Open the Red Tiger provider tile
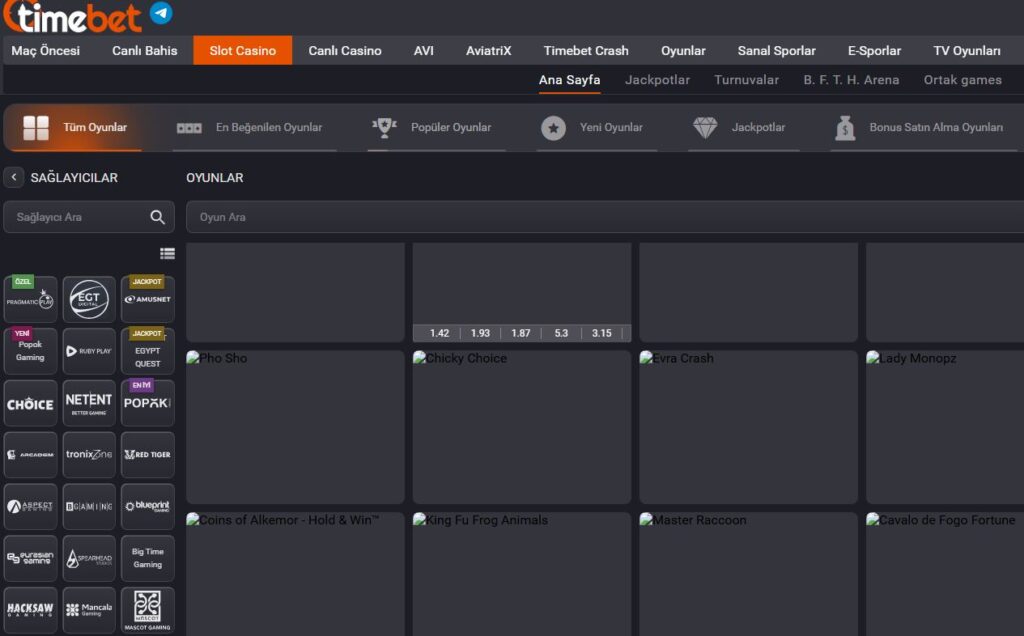The image size is (1024, 636). click(x=147, y=455)
